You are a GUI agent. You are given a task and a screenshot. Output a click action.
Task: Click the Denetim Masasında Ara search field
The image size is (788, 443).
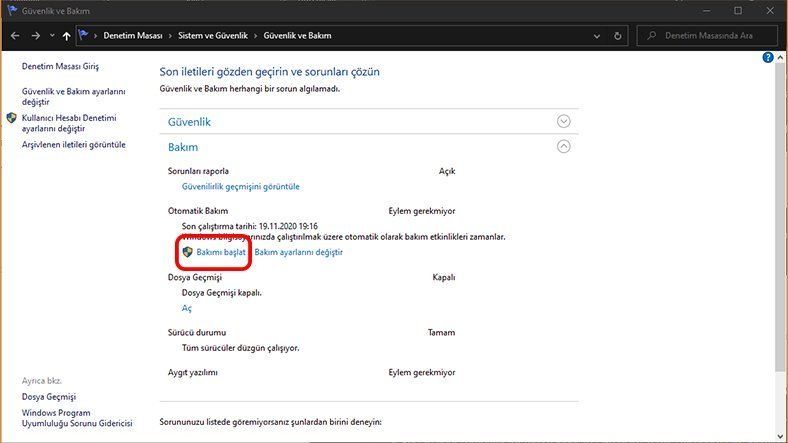(710, 36)
